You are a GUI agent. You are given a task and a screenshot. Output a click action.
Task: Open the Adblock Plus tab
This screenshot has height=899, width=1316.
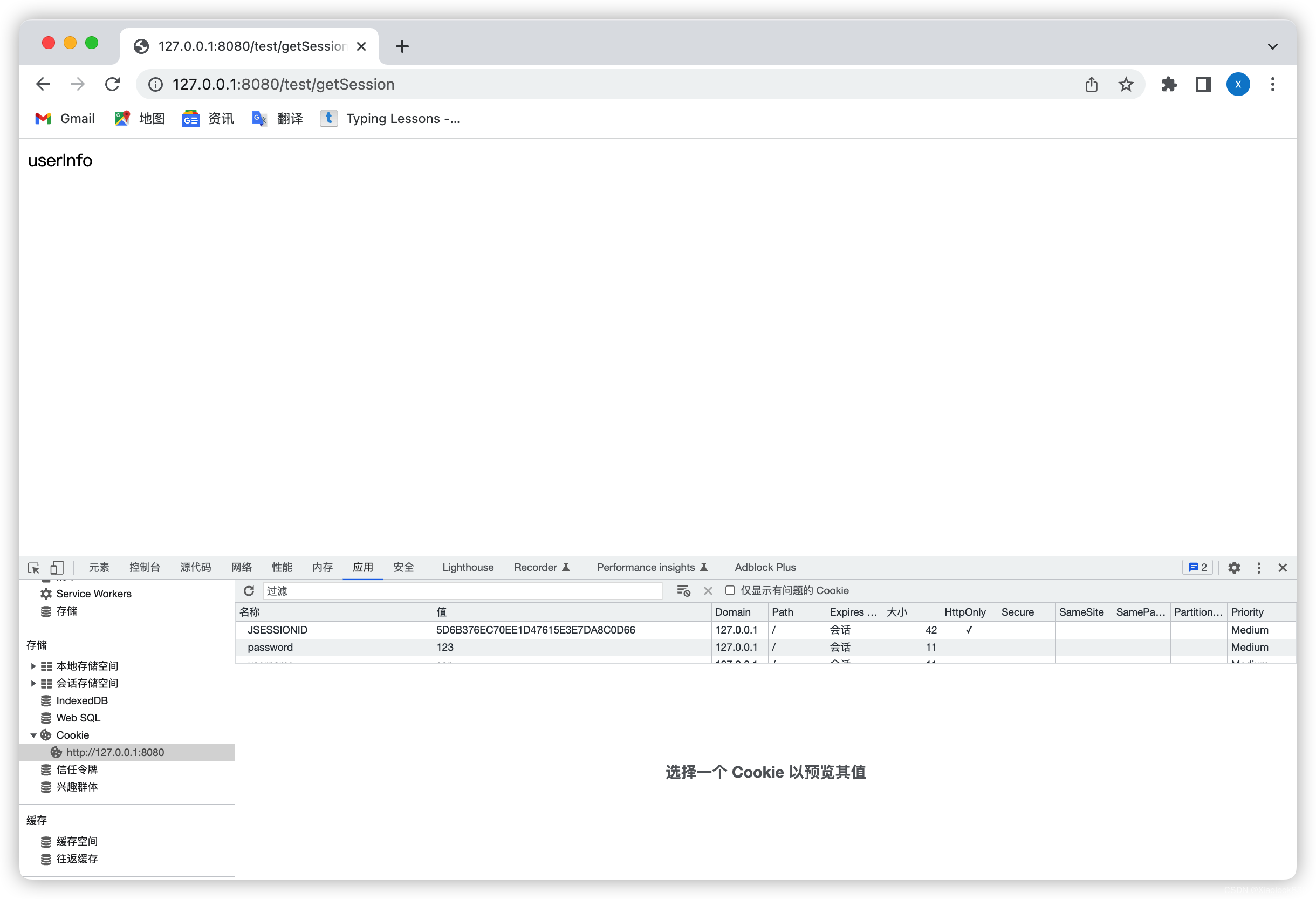[x=765, y=568]
